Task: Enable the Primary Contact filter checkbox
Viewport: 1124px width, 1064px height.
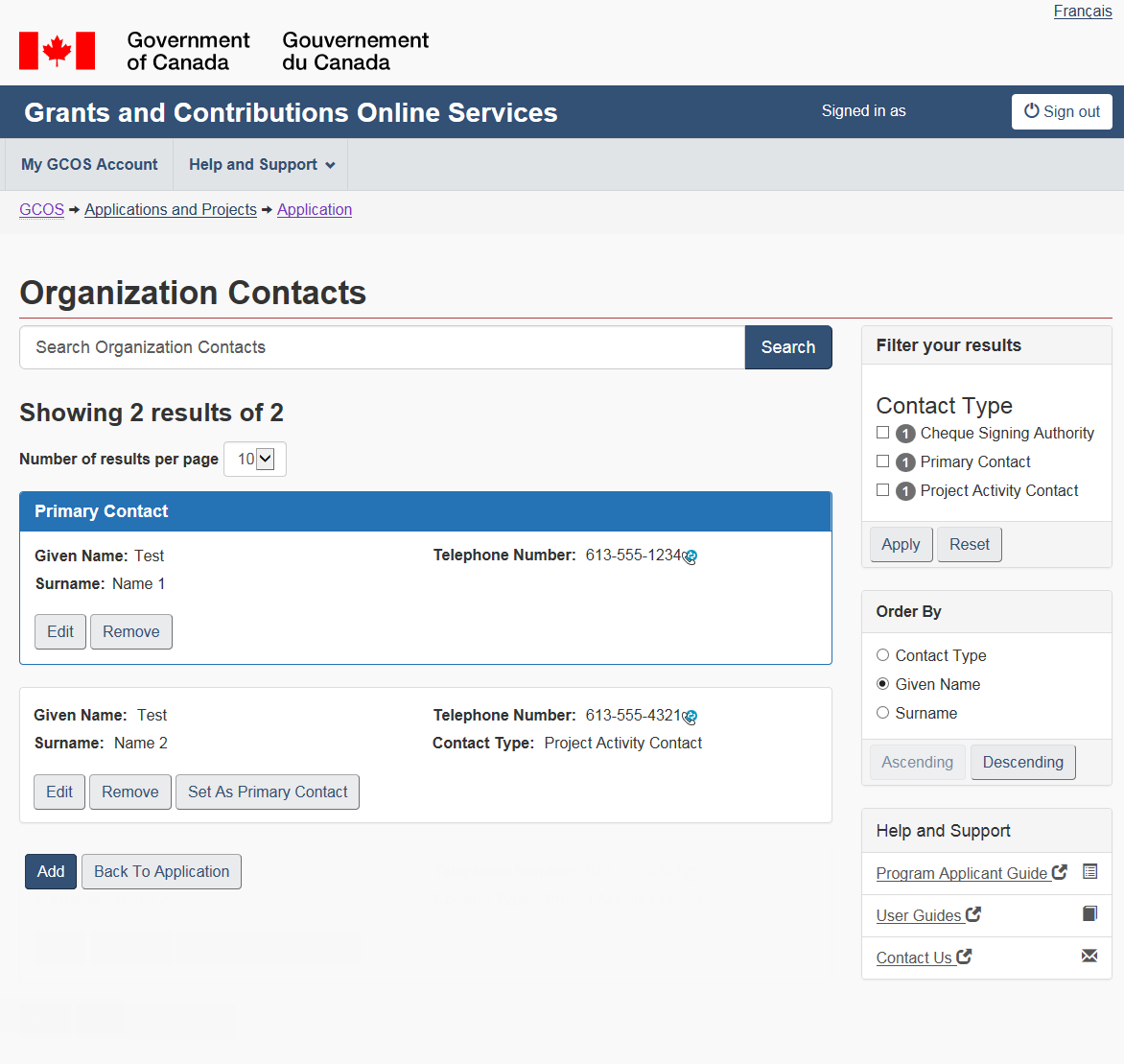Action: point(882,461)
